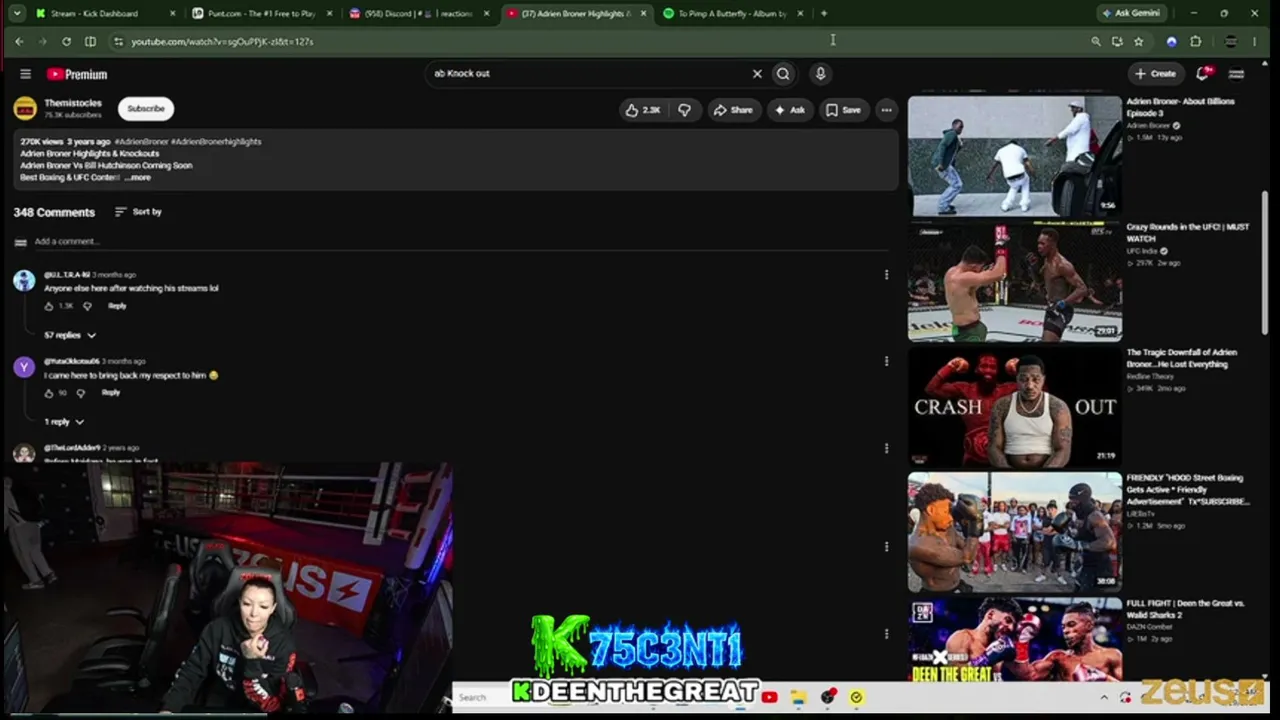Click the YouTube search input field
This screenshot has height=720, width=1280.
coord(590,73)
